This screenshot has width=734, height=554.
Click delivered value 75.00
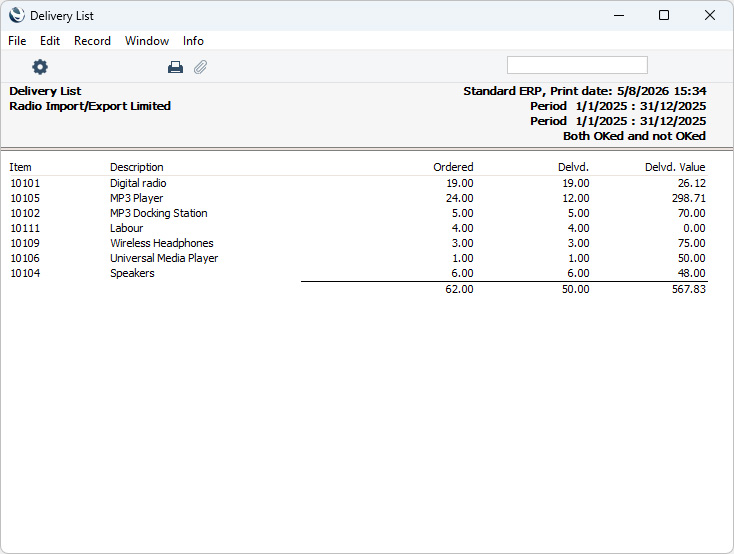[x=691, y=243]
